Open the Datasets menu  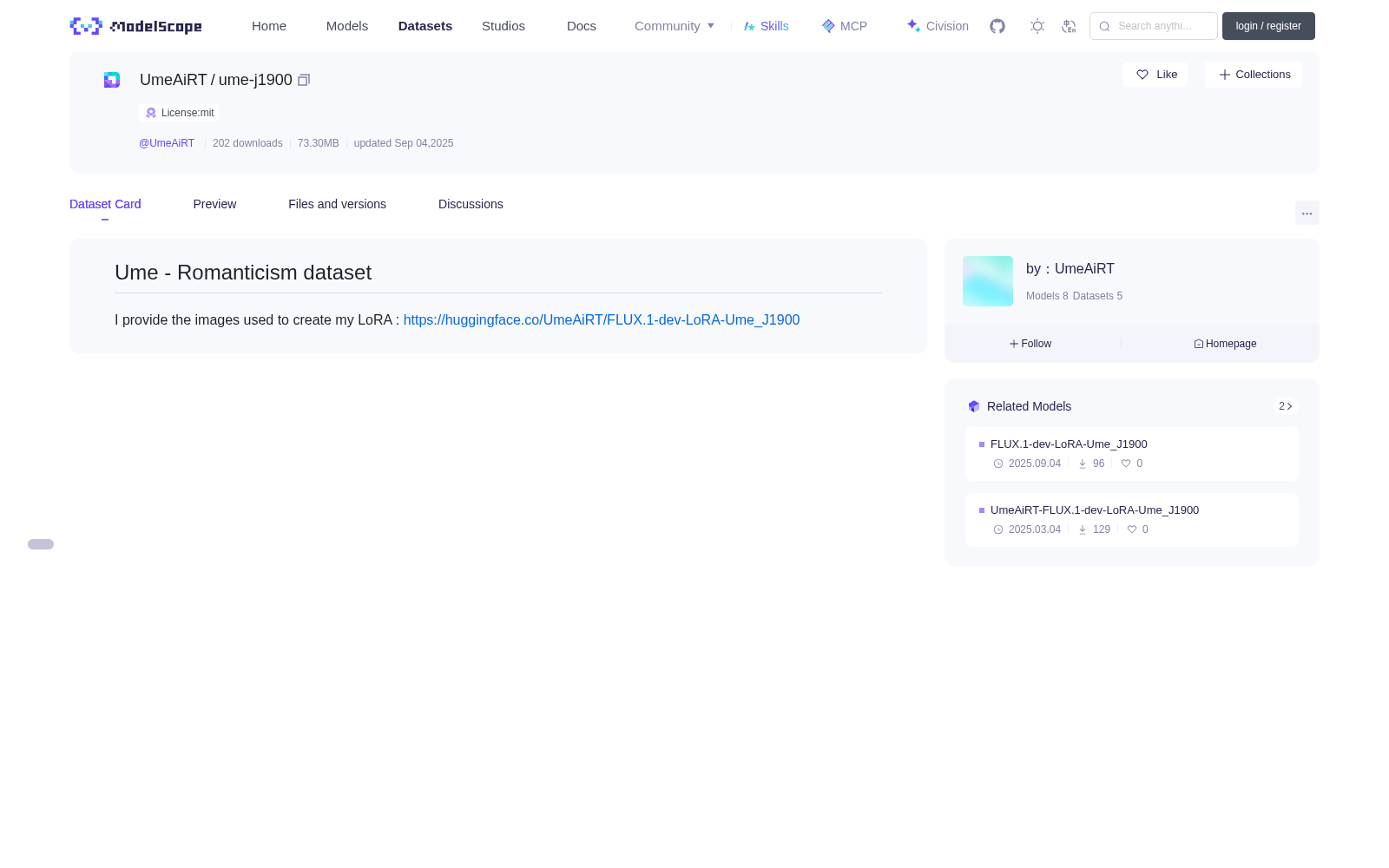click(425, 26)
